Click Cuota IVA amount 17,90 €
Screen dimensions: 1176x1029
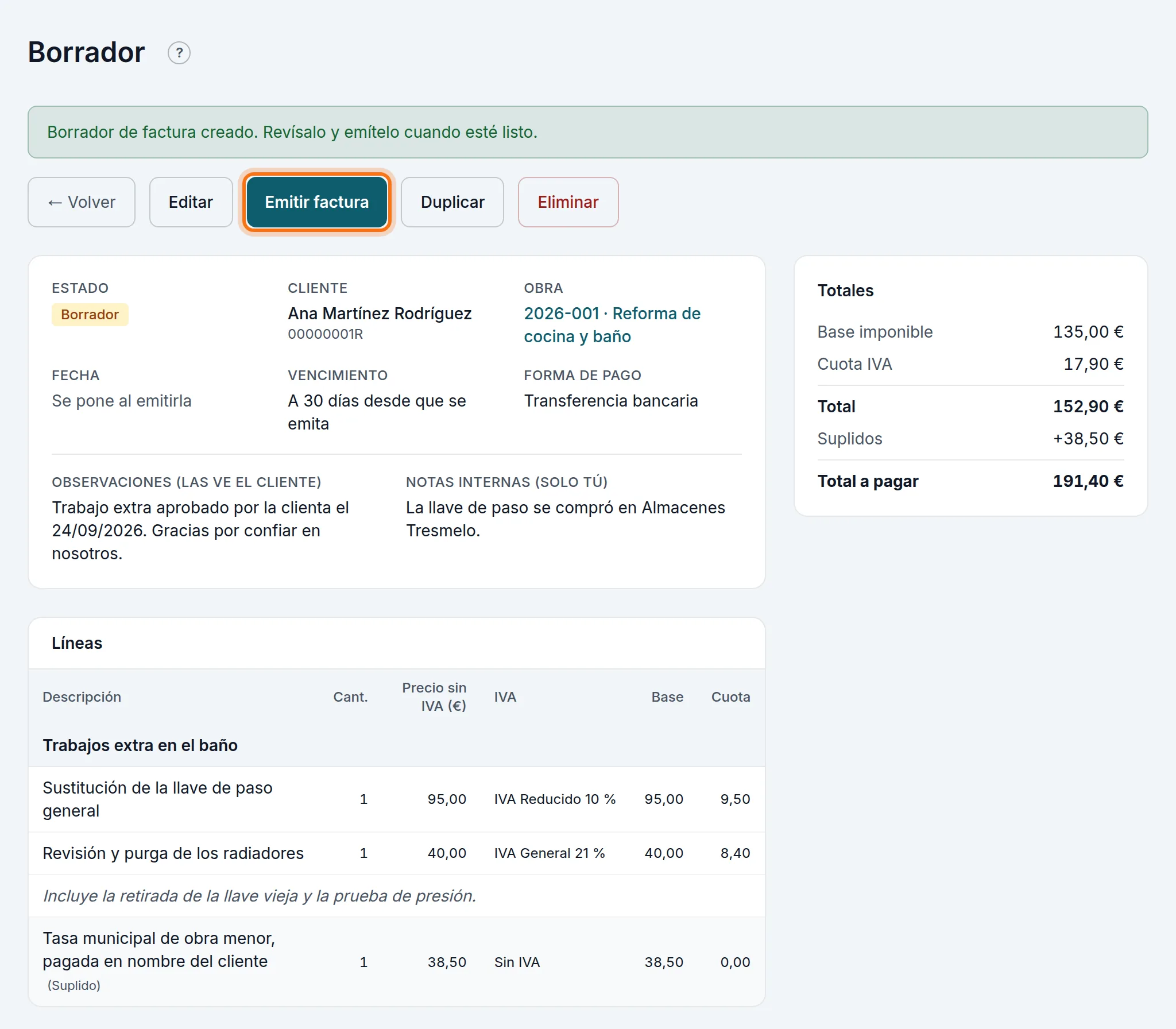pyautogui.click(x=1093, y=364)
